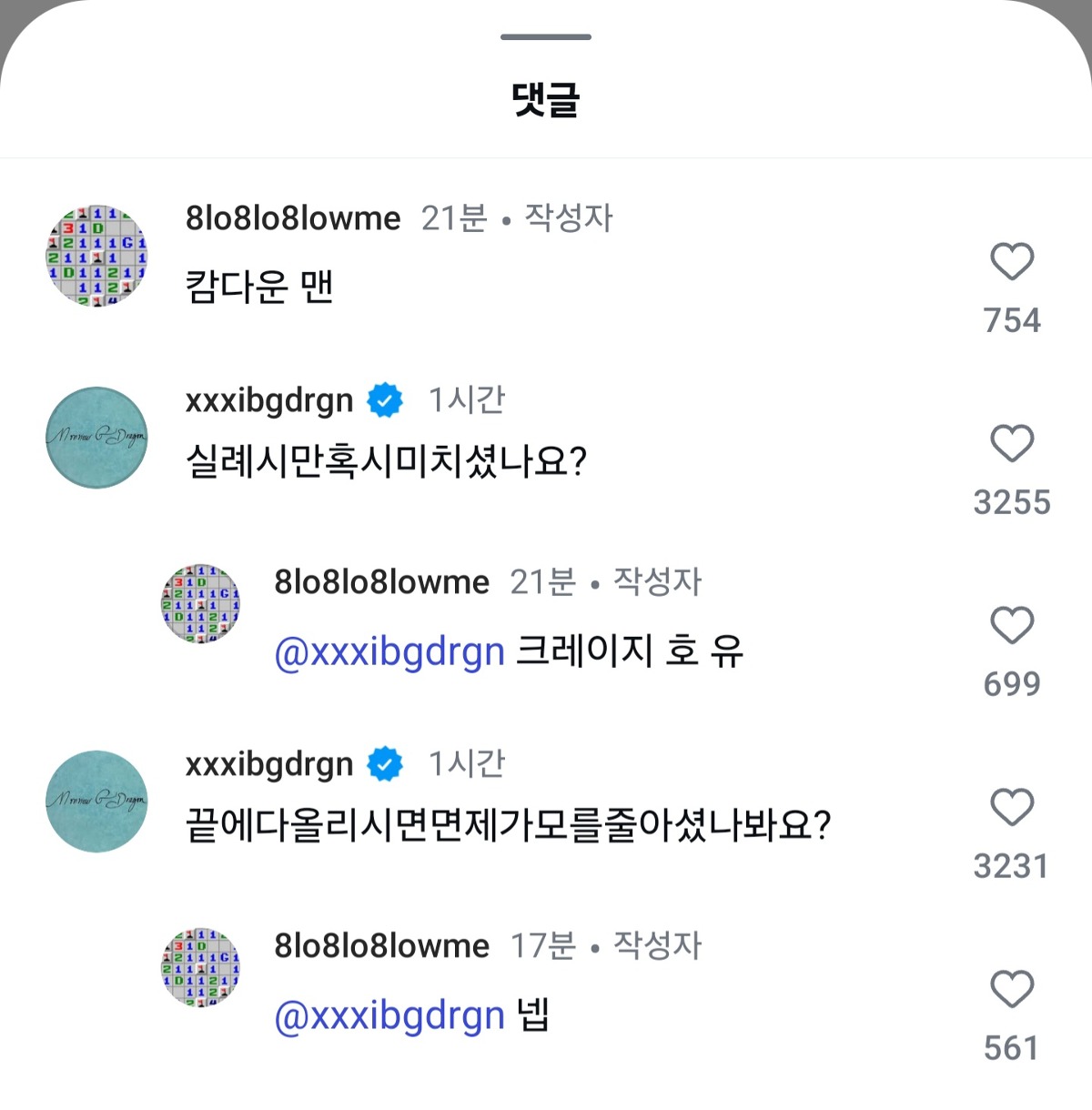Open 8lo8lo8lowme username on '캄다운 맨' comment
Screen dimensions: 1092x1110
pos(292,218)
